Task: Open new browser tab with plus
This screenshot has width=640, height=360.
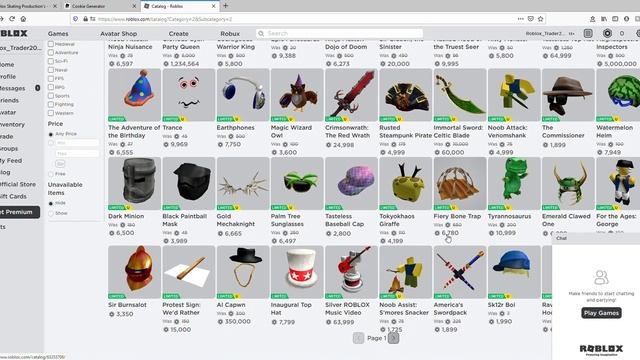Action: click(225, 6)
